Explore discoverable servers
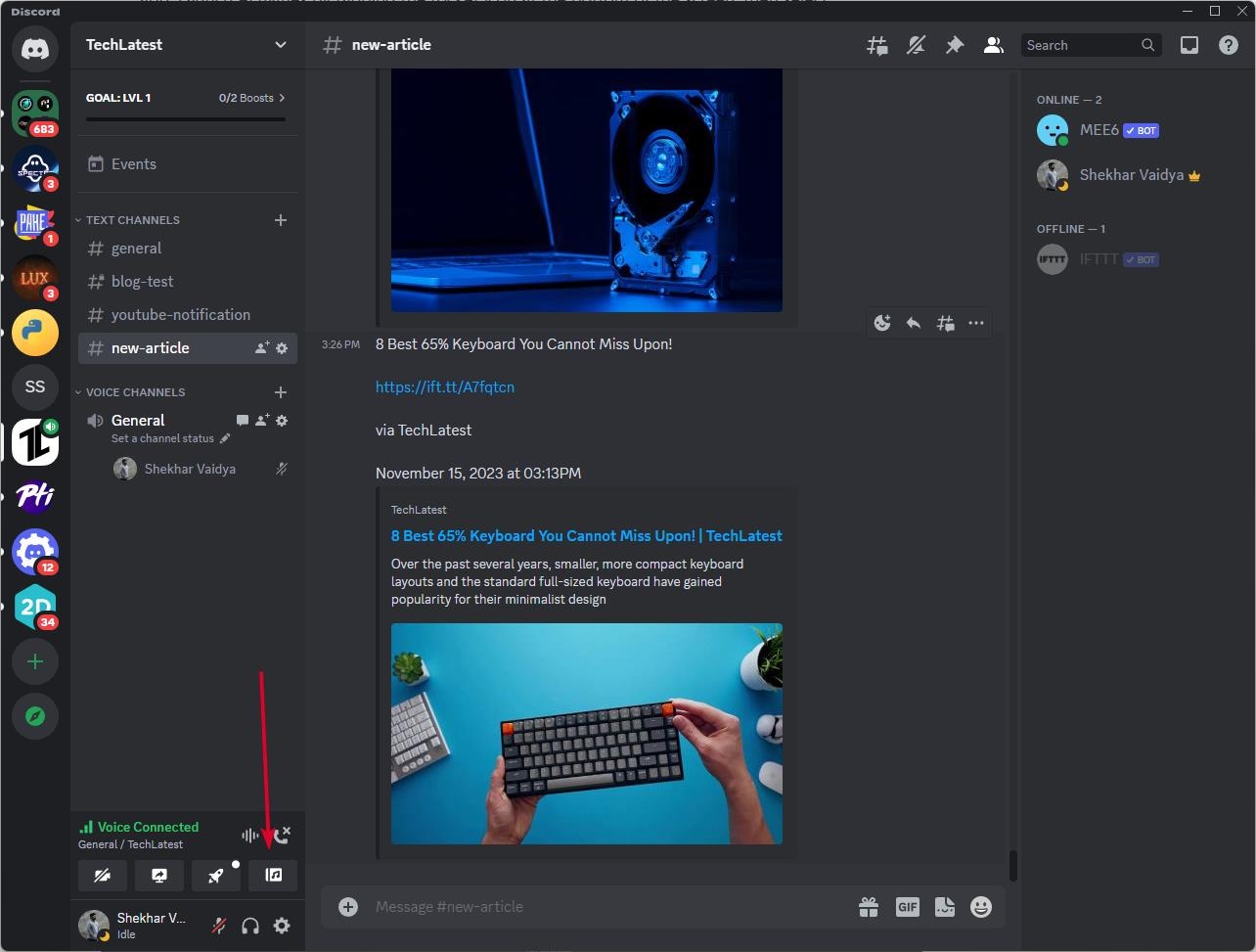Screen dimensions: 1256x952 point(35,716)
